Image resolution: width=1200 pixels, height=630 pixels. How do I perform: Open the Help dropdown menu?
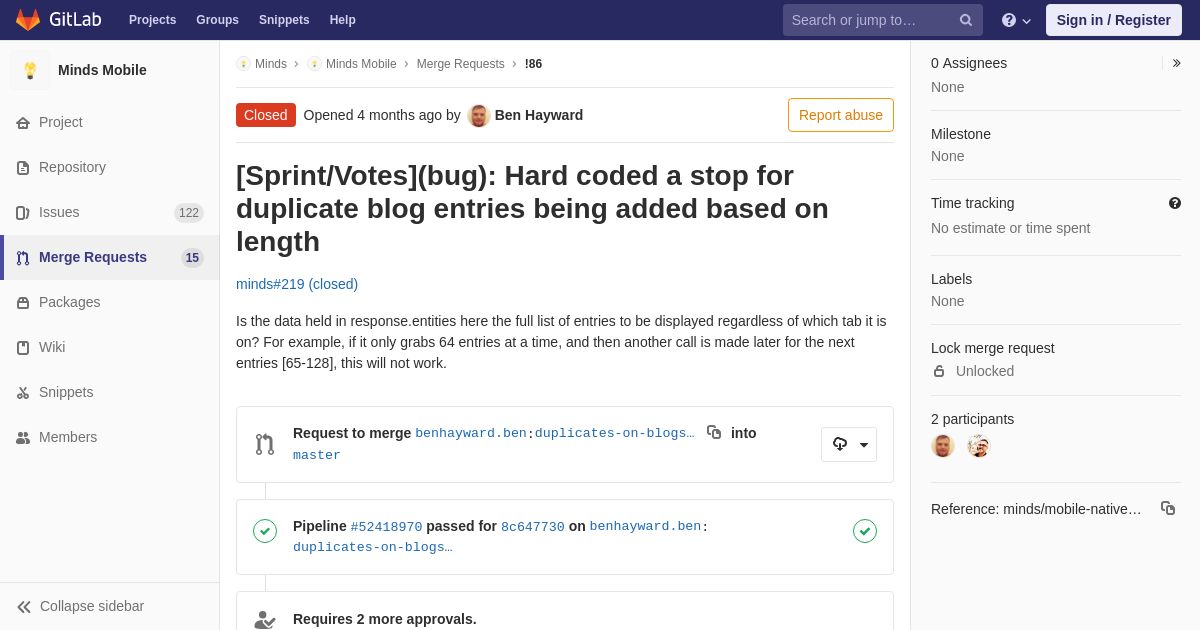pyautogui.click(x=1016, y=20)
